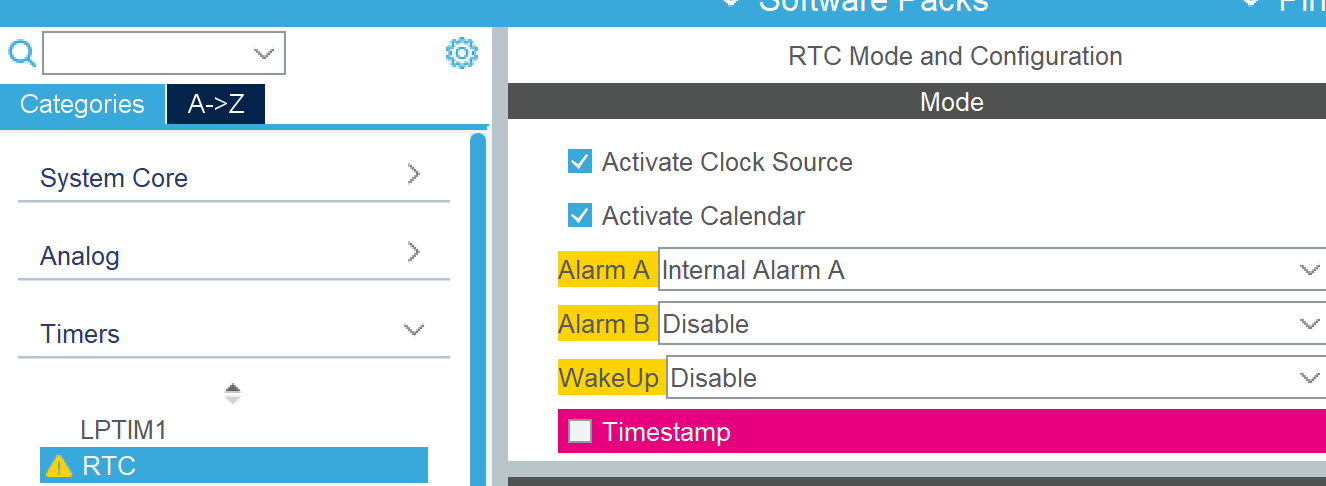Viewport: 1326px width, 486px height.
Task: Enable the Timestamp checkbox
Action: [580, 432]
